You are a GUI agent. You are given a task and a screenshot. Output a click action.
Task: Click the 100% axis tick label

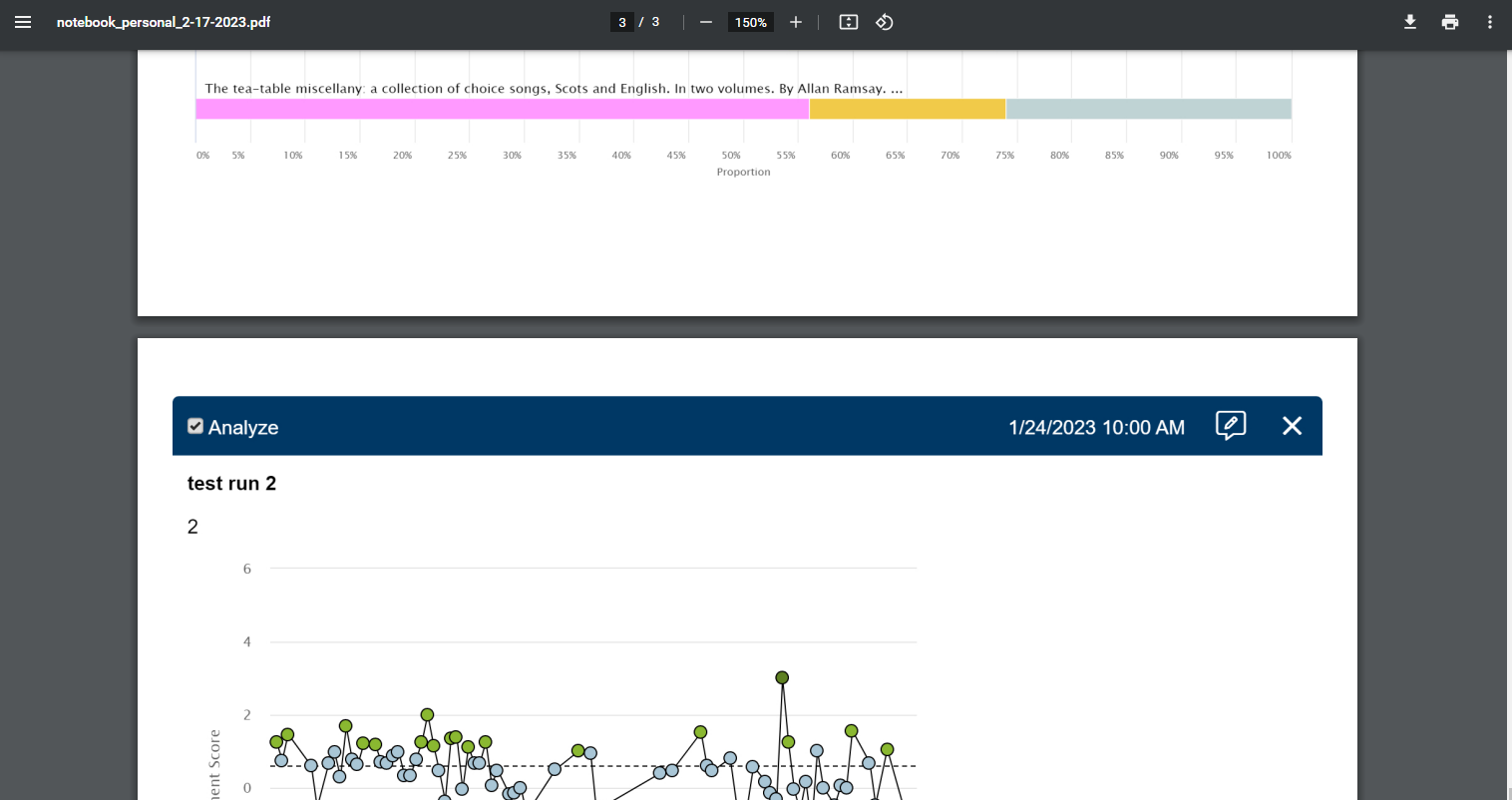click(1279, 156)
